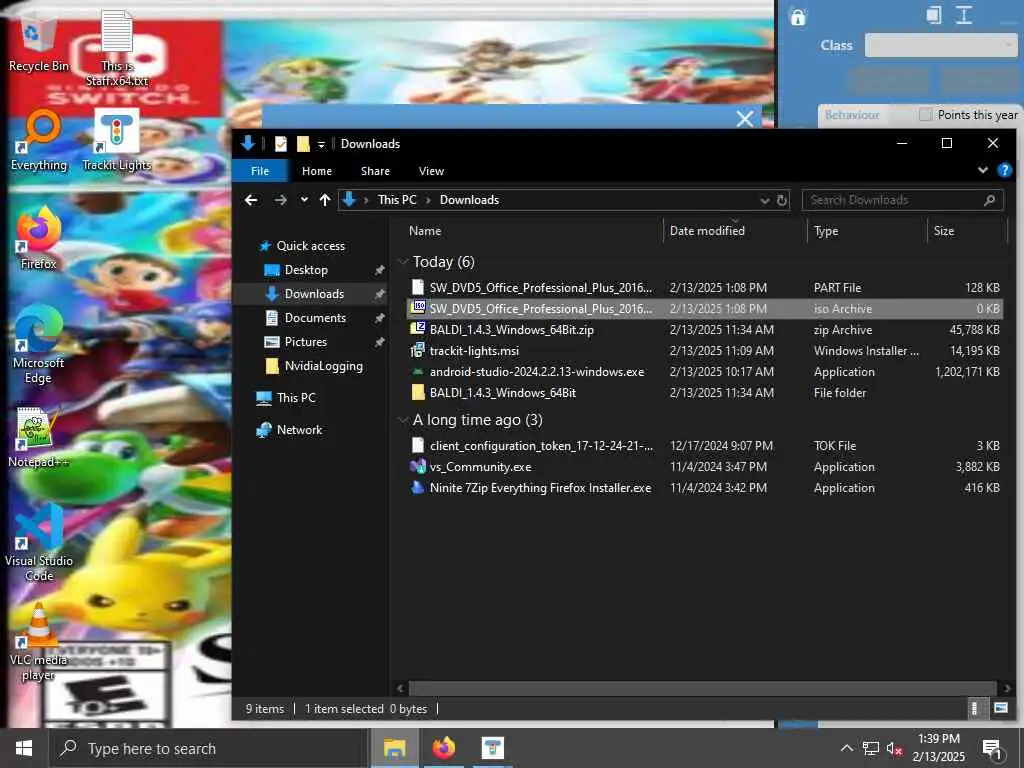Open the notification center icon

(x=993, y=750)
